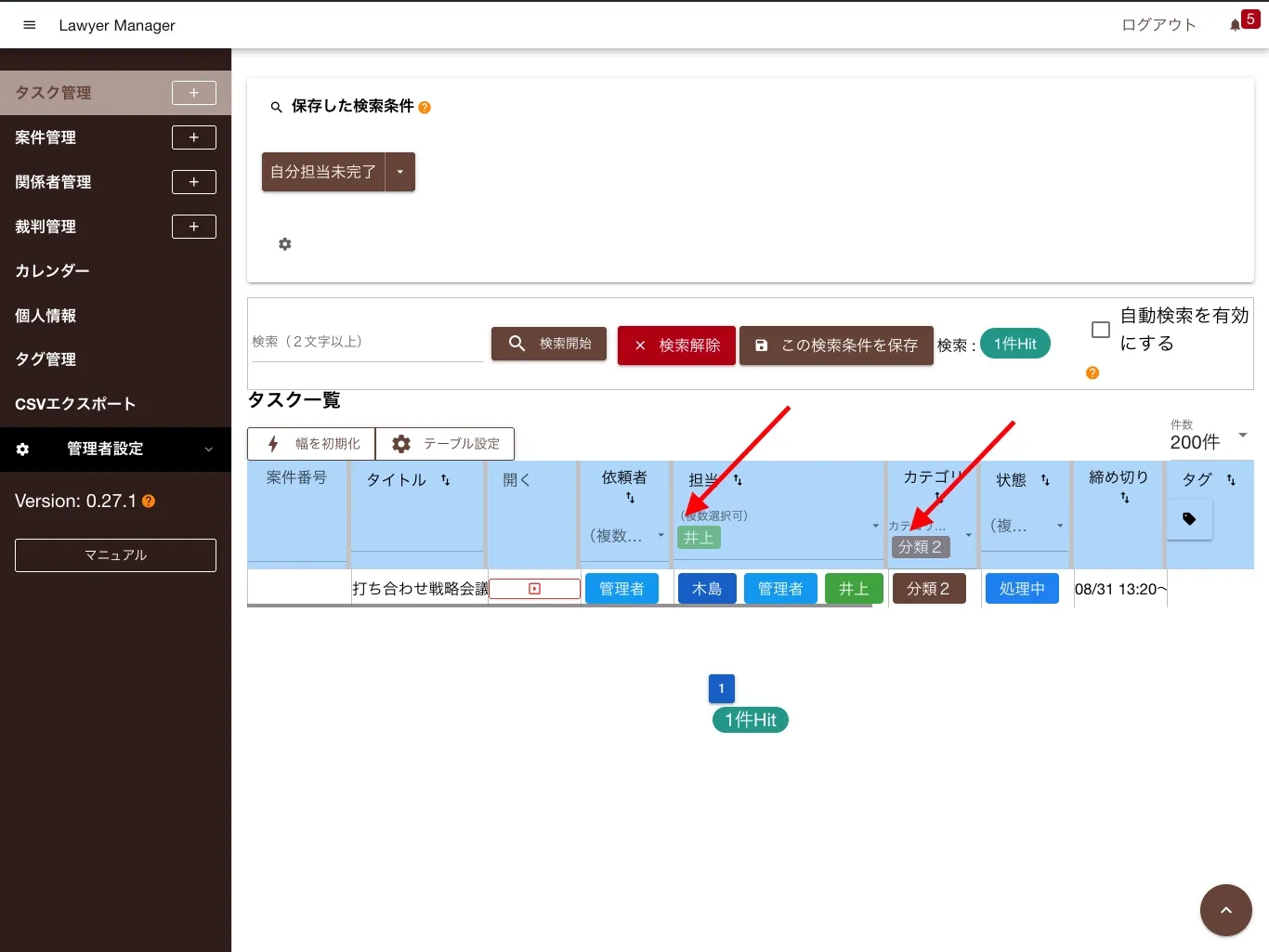Screen dimensions: 1269x952
Task: Open the hamburger navigation menu
Action: (x=29, y=25)
